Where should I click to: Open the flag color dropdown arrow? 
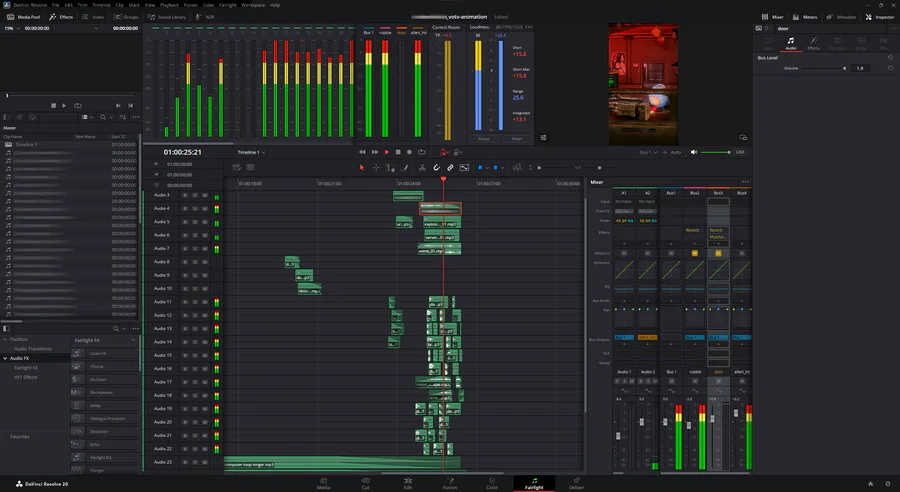pos(487,168)
